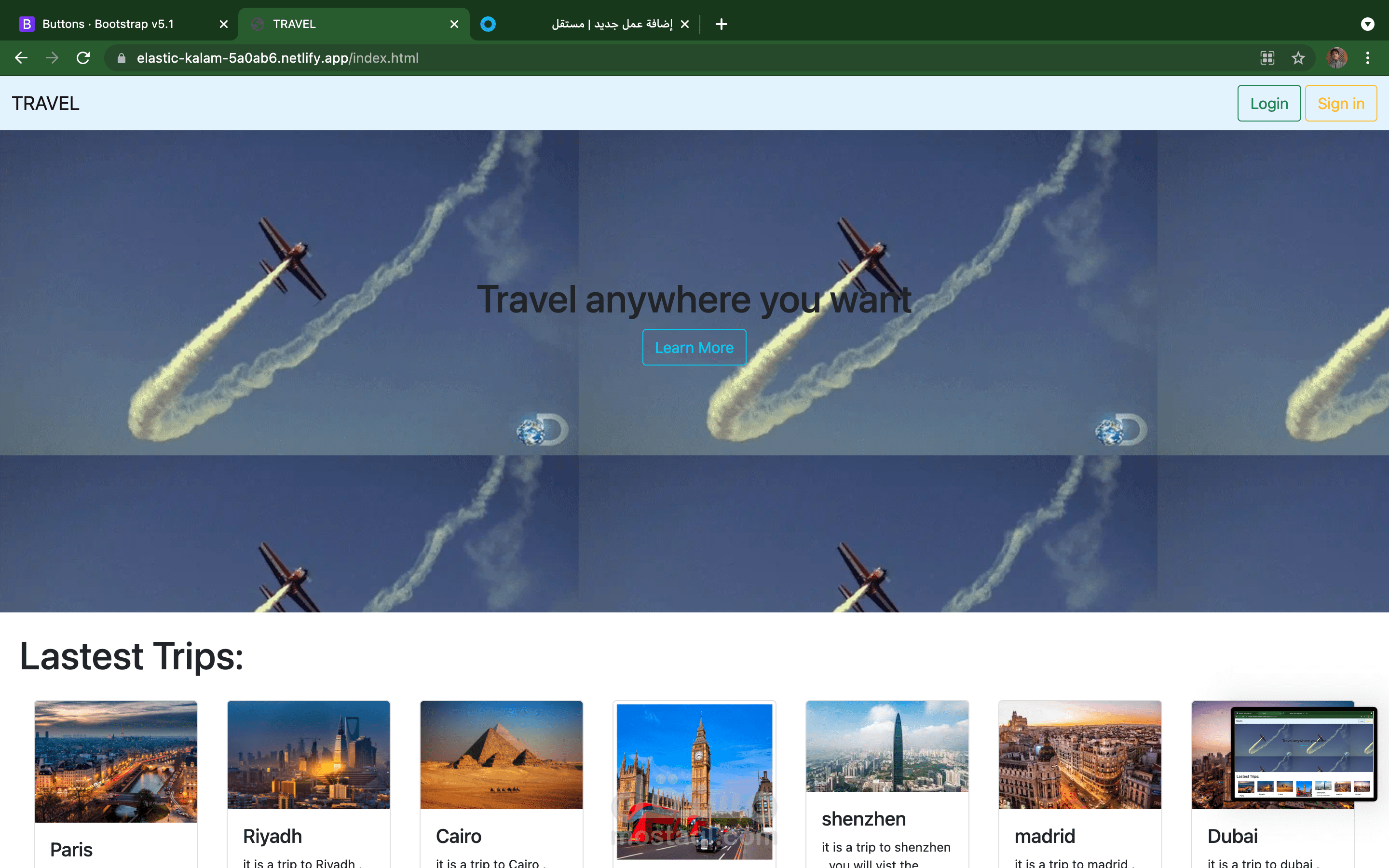This screenshot has height=868, width=1389.
Task: Expand the tab search dropdown arrow
Action: click(x=1368, y=24)
